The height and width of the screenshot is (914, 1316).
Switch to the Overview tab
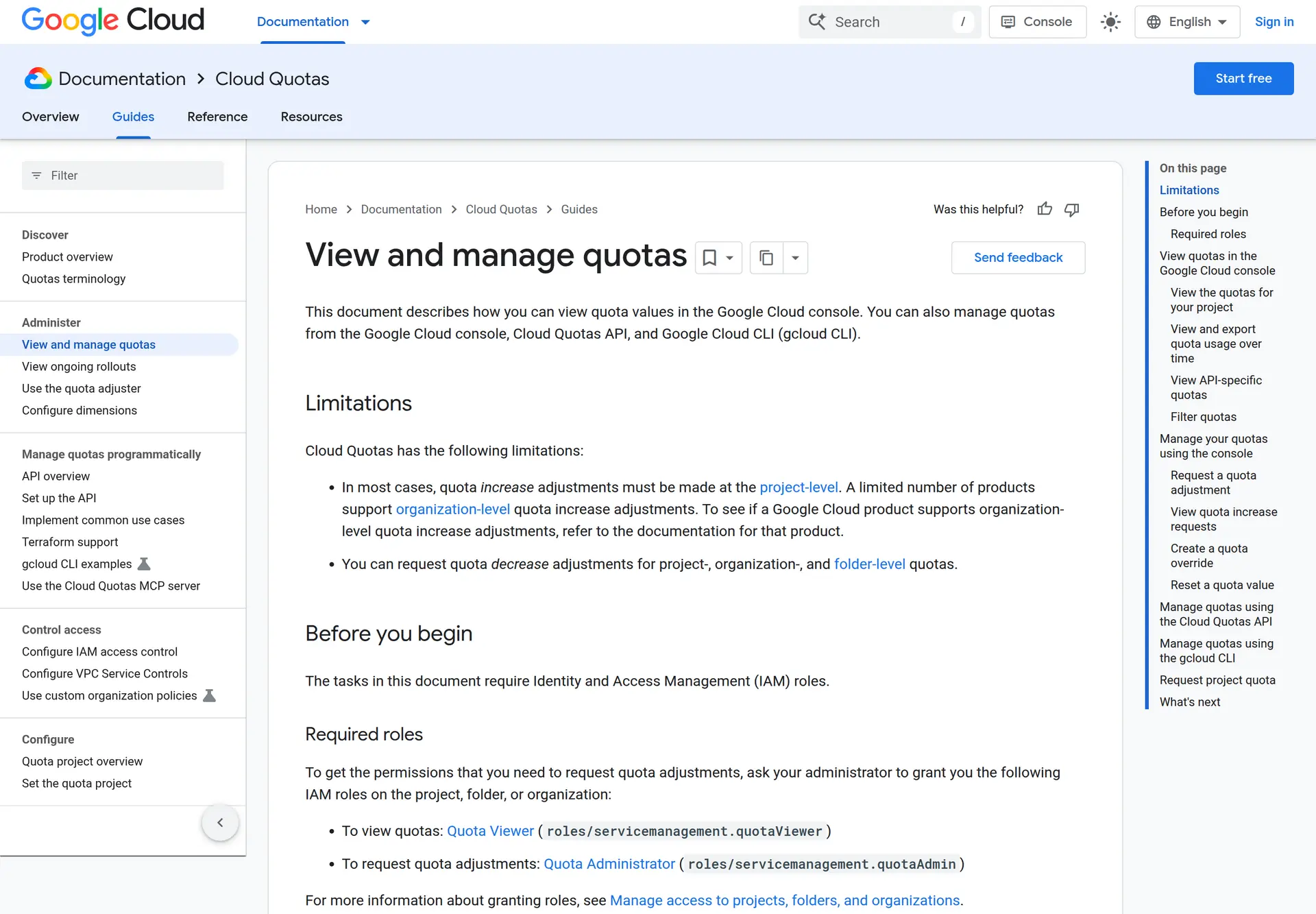coord(51,117)
